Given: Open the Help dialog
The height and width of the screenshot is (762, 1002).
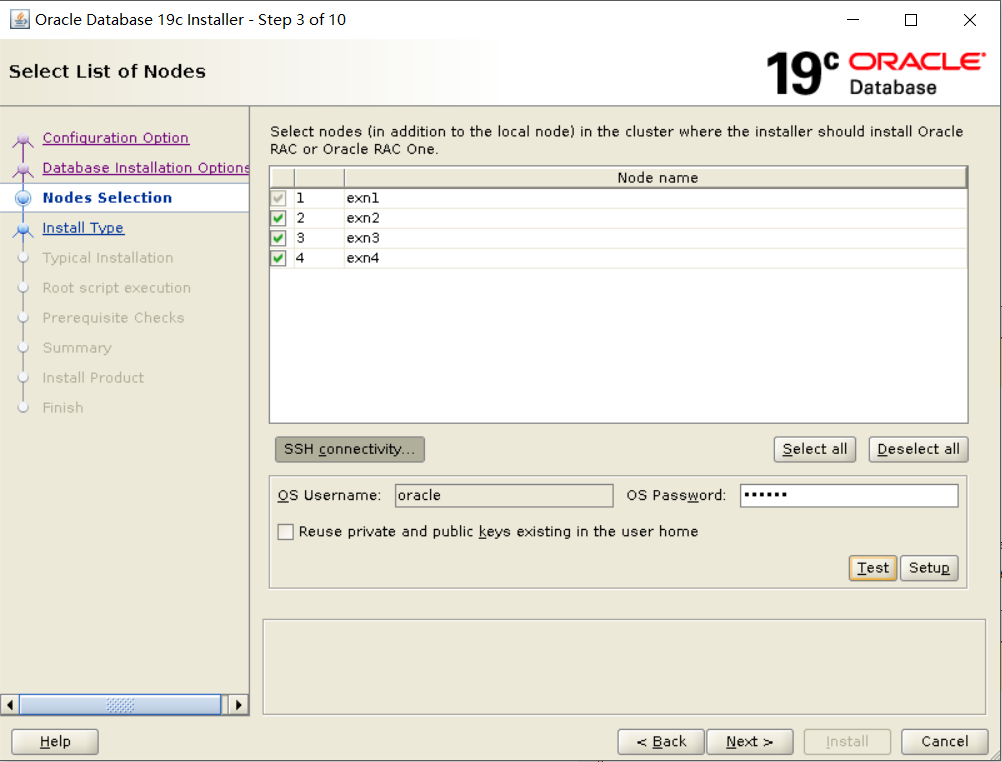Looking at the screenshot, I should (x=55, y=742).
